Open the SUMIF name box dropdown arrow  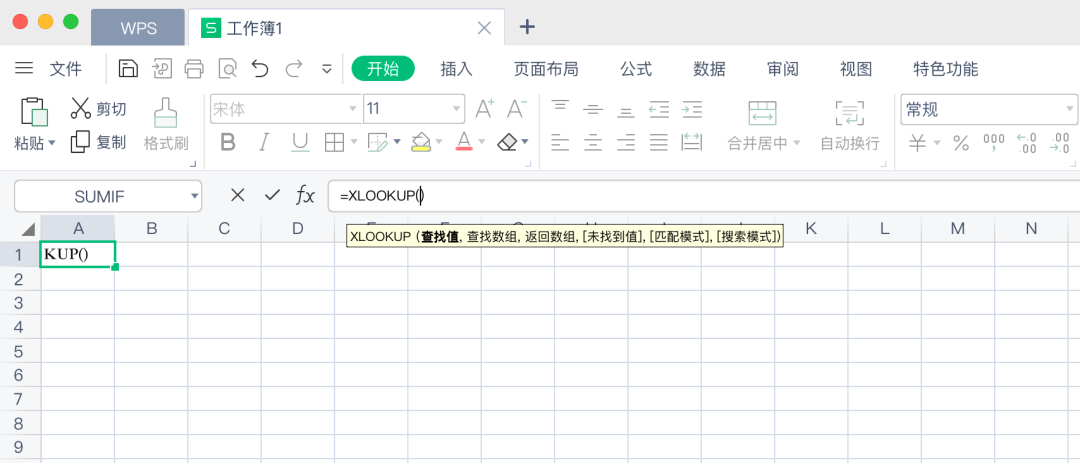[194, 196]
